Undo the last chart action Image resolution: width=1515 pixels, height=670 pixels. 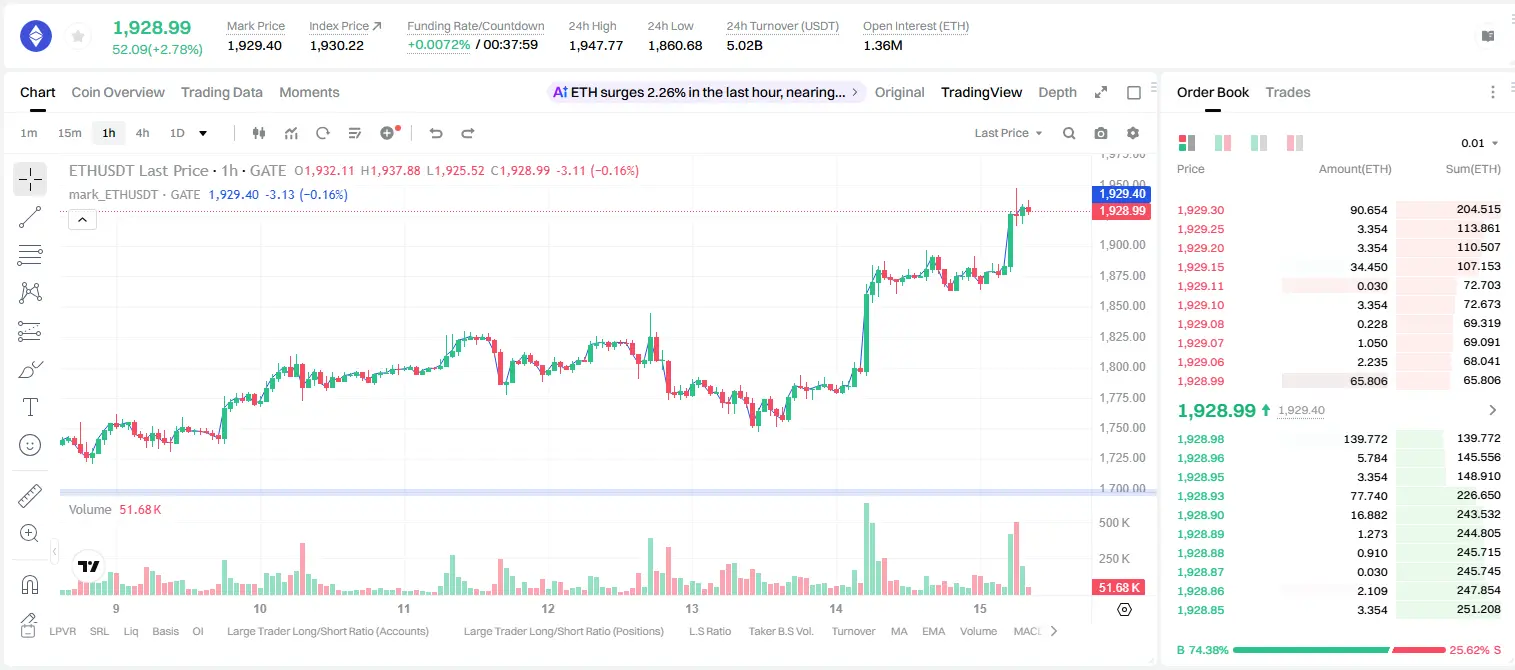(435, 133)
